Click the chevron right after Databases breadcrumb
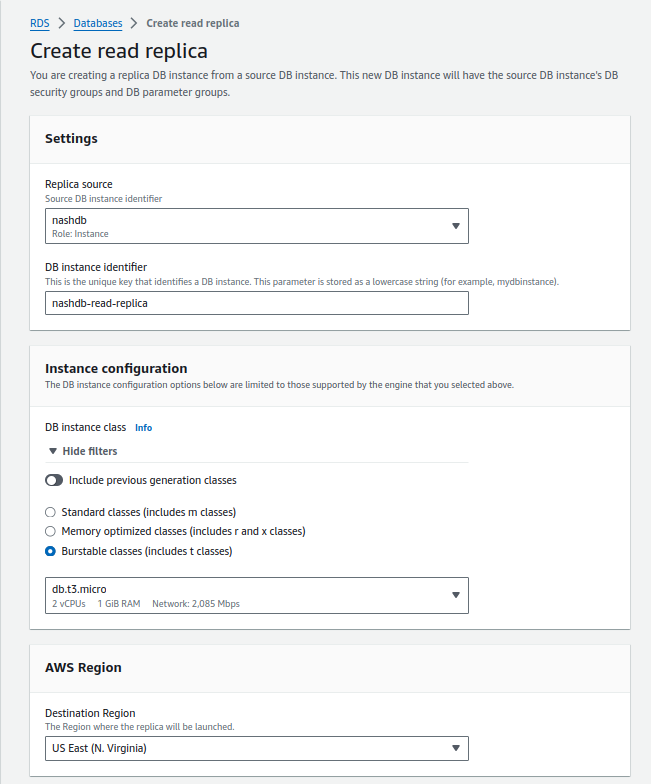The width and height of the screenshot is (651, 784). (x=135, y=22)
